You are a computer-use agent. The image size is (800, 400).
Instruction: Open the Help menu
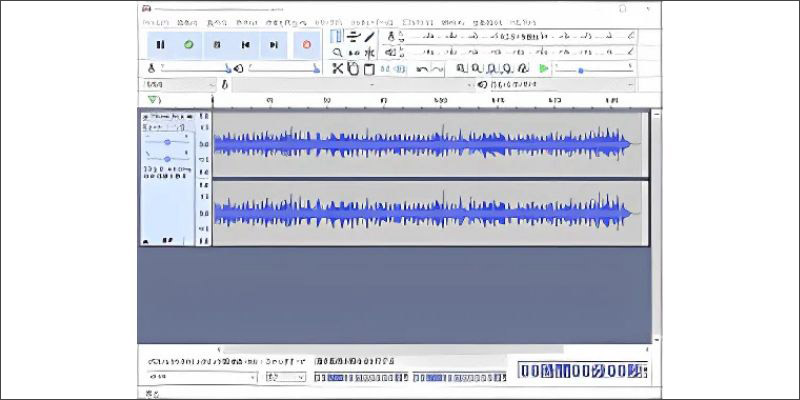pyautogui.click(x=523, y=23)
